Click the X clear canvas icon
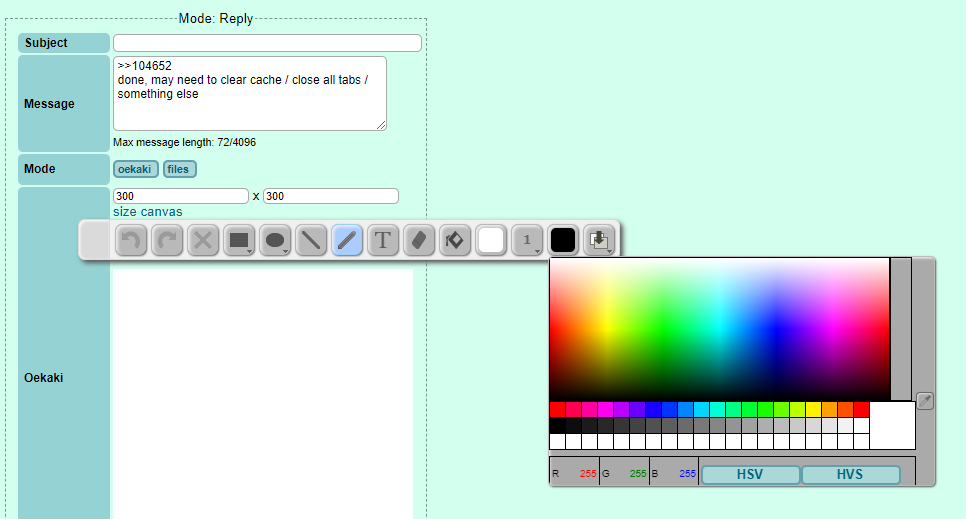The image size is (966, 519). pos(203,240)
